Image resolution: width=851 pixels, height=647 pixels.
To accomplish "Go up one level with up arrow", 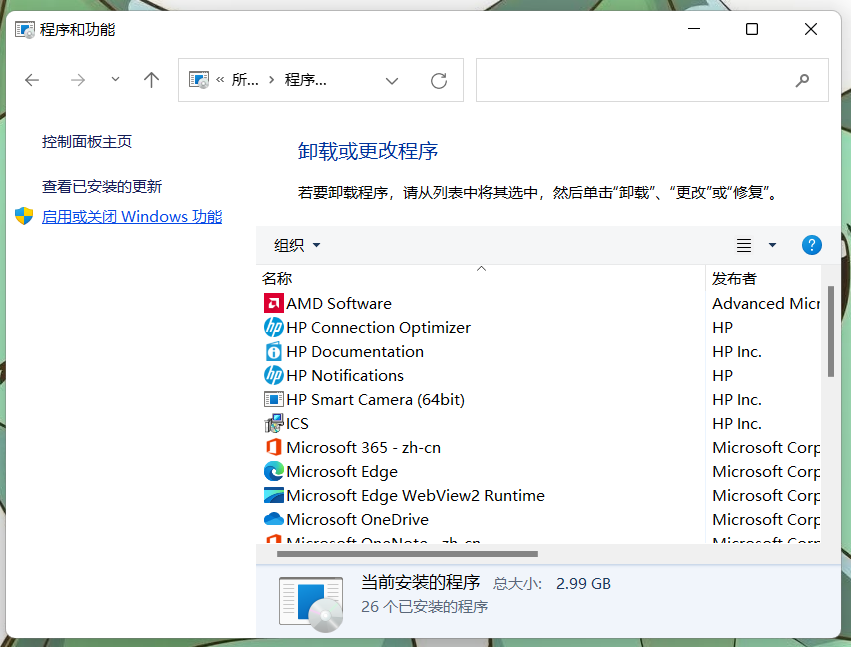I will pyautogui.click(x=151, y=80).
